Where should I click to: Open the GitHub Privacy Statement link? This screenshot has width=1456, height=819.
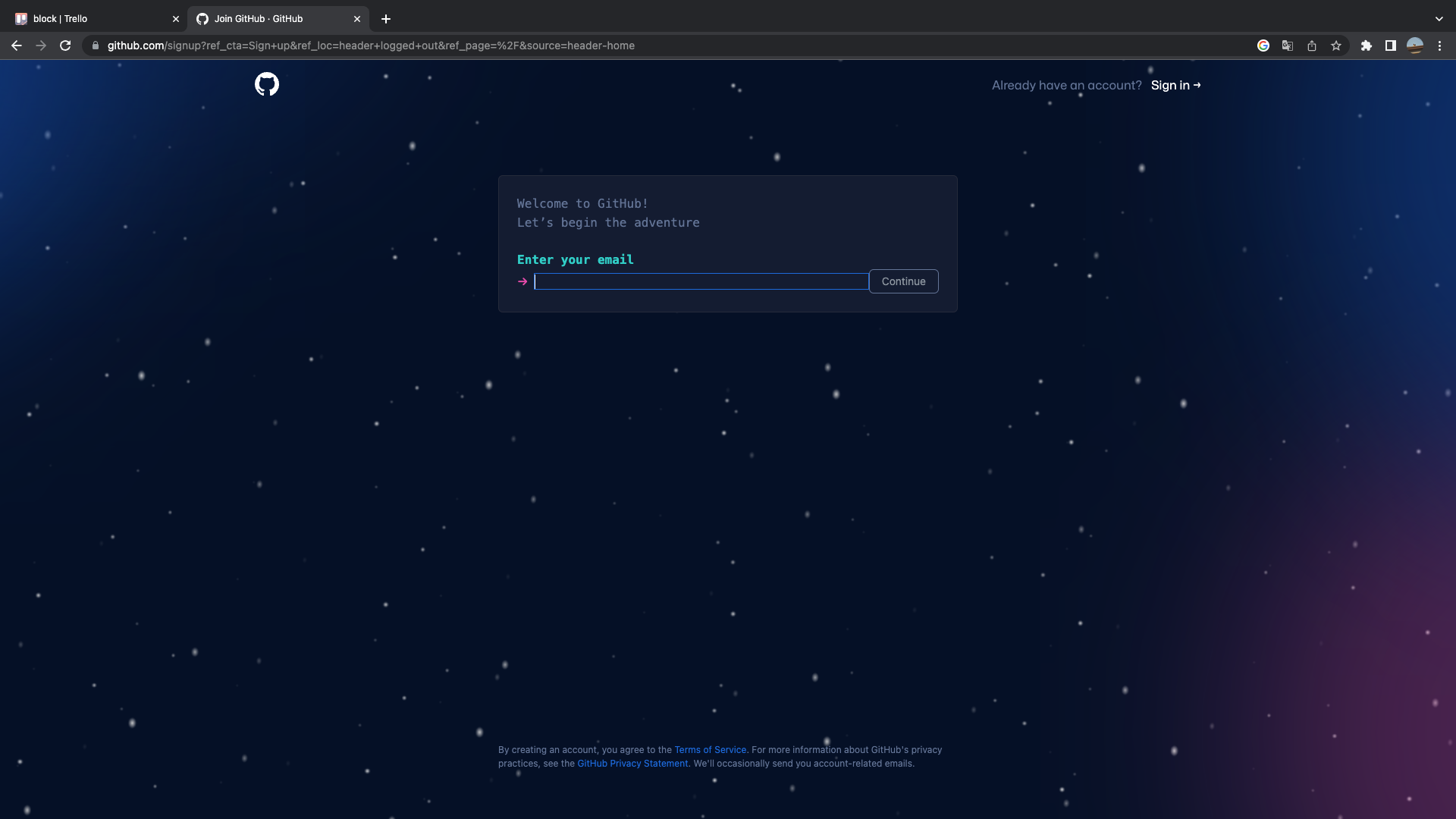(632, 764)
